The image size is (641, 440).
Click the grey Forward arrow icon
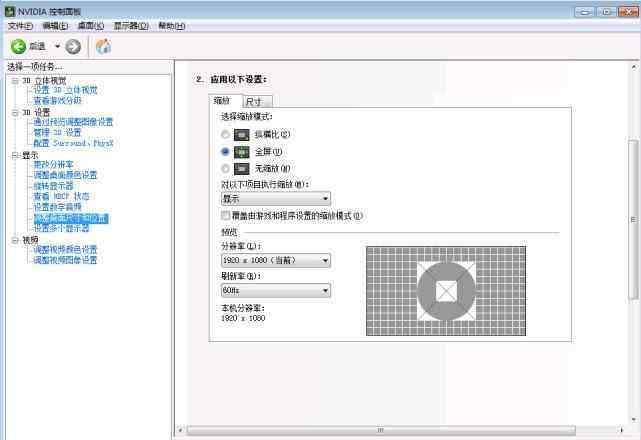tap(73, 47)
